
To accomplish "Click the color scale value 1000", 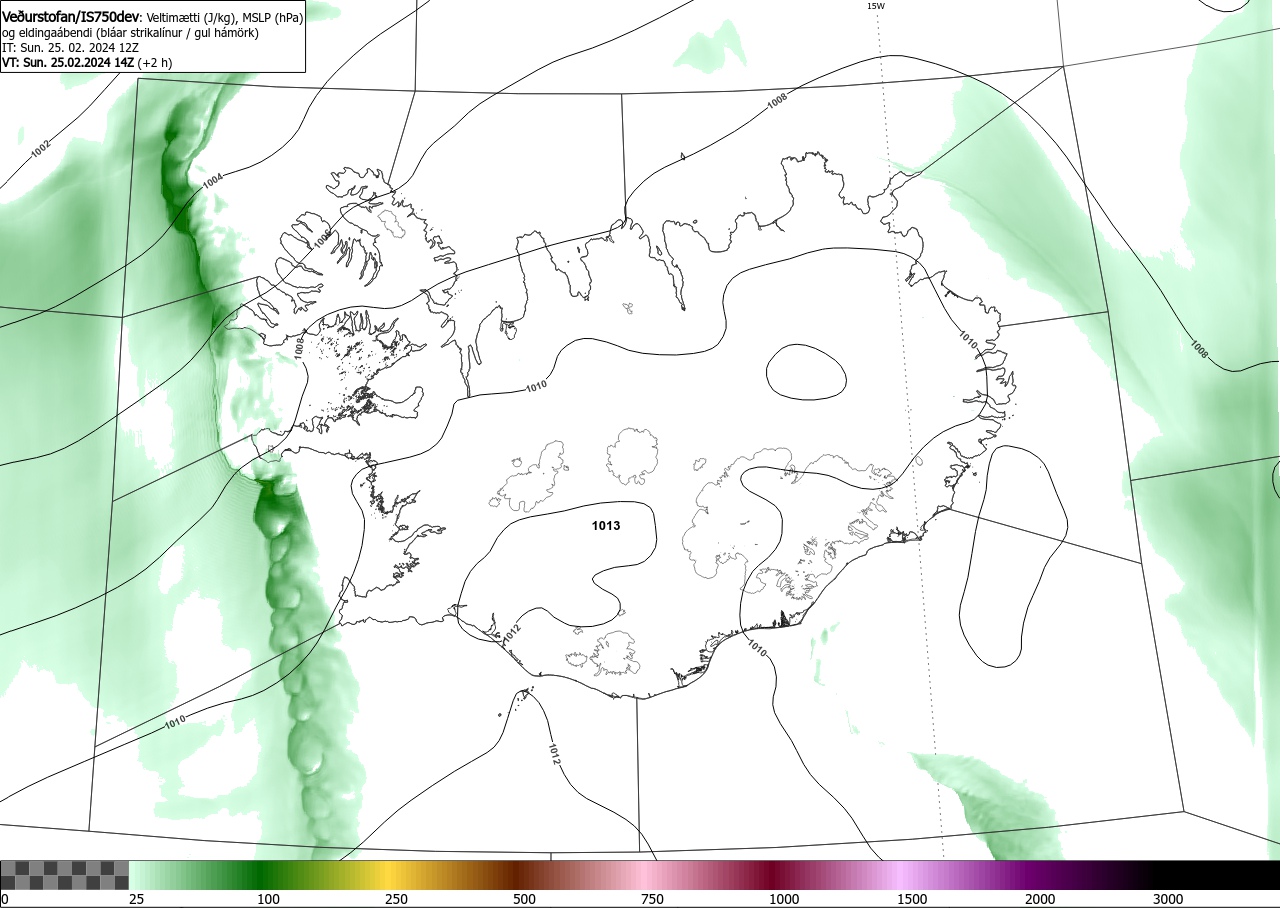I will point(784,899).
